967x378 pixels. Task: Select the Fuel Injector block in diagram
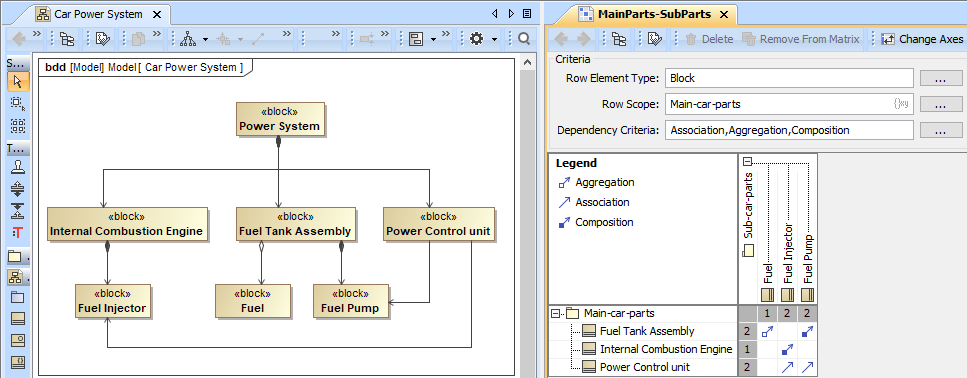[112, 301]
